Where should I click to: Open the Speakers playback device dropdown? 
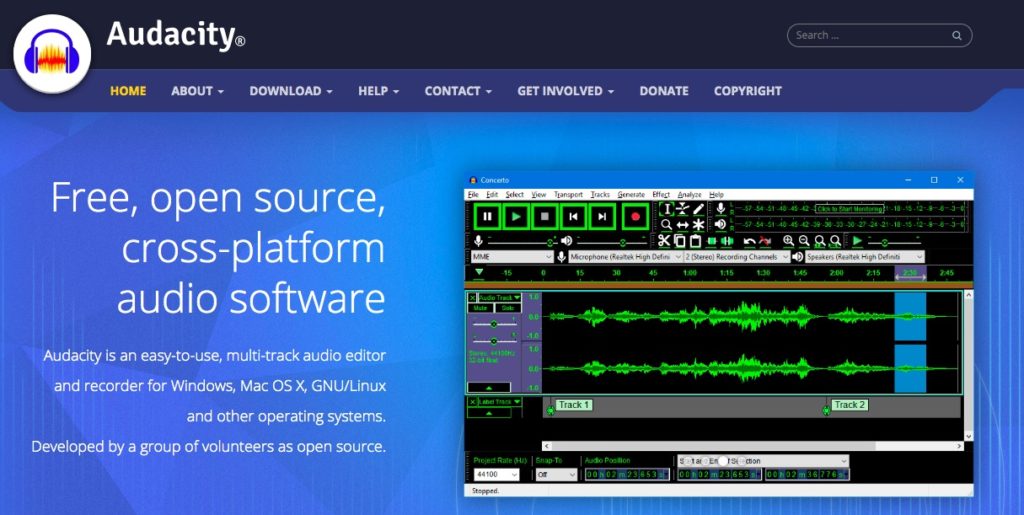865,257
